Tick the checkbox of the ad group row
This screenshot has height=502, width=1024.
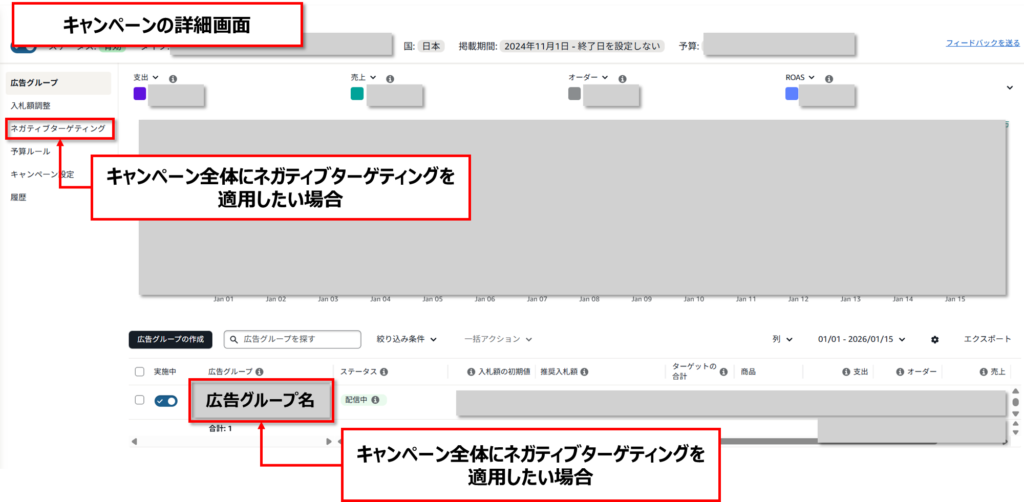139,400
